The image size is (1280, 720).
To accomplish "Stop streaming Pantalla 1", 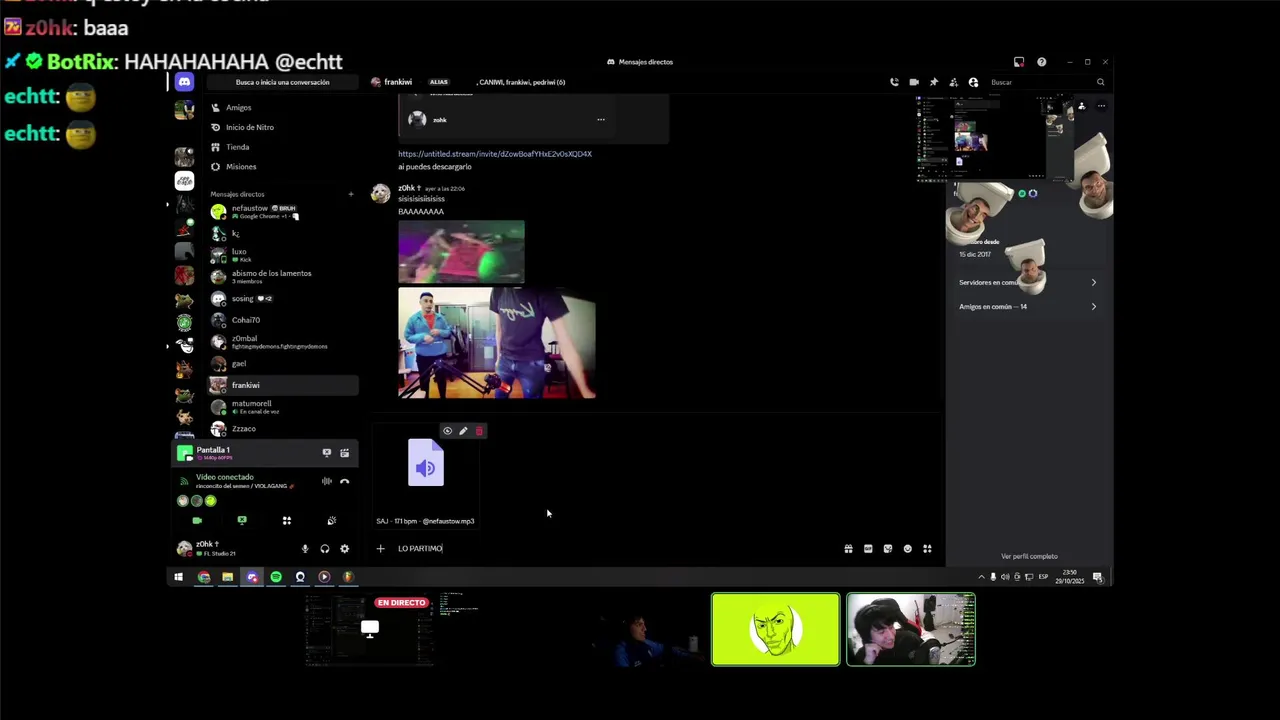I will click(x=326, y=453).
